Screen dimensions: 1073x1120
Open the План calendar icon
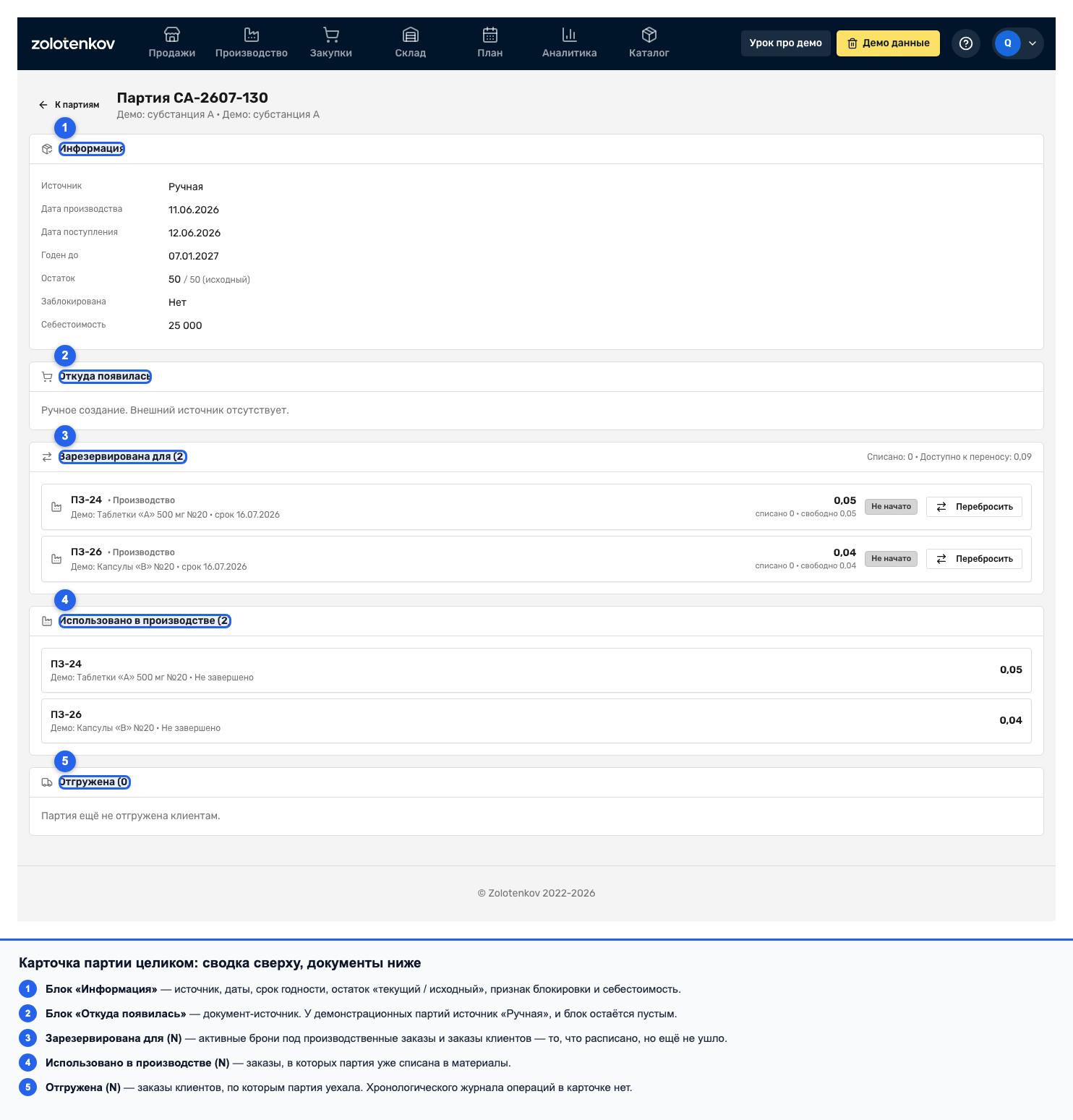(490, 35)
